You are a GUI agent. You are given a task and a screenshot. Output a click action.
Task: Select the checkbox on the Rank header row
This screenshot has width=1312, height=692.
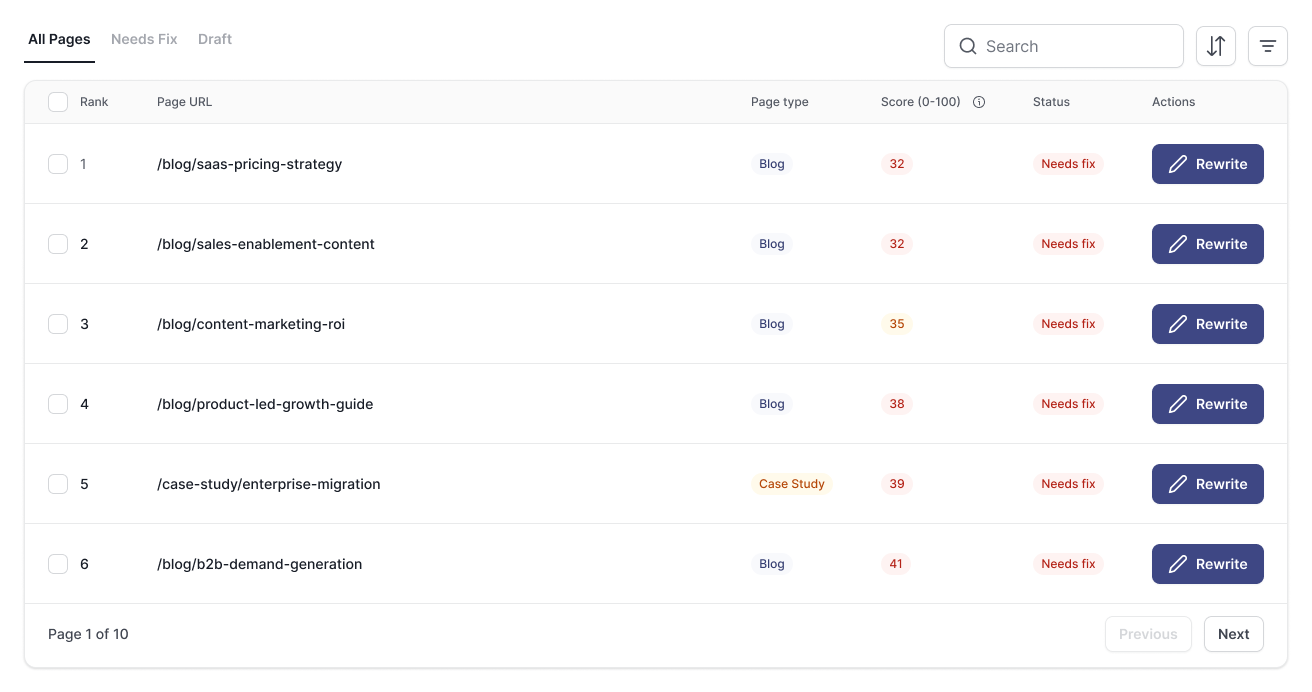57,101
